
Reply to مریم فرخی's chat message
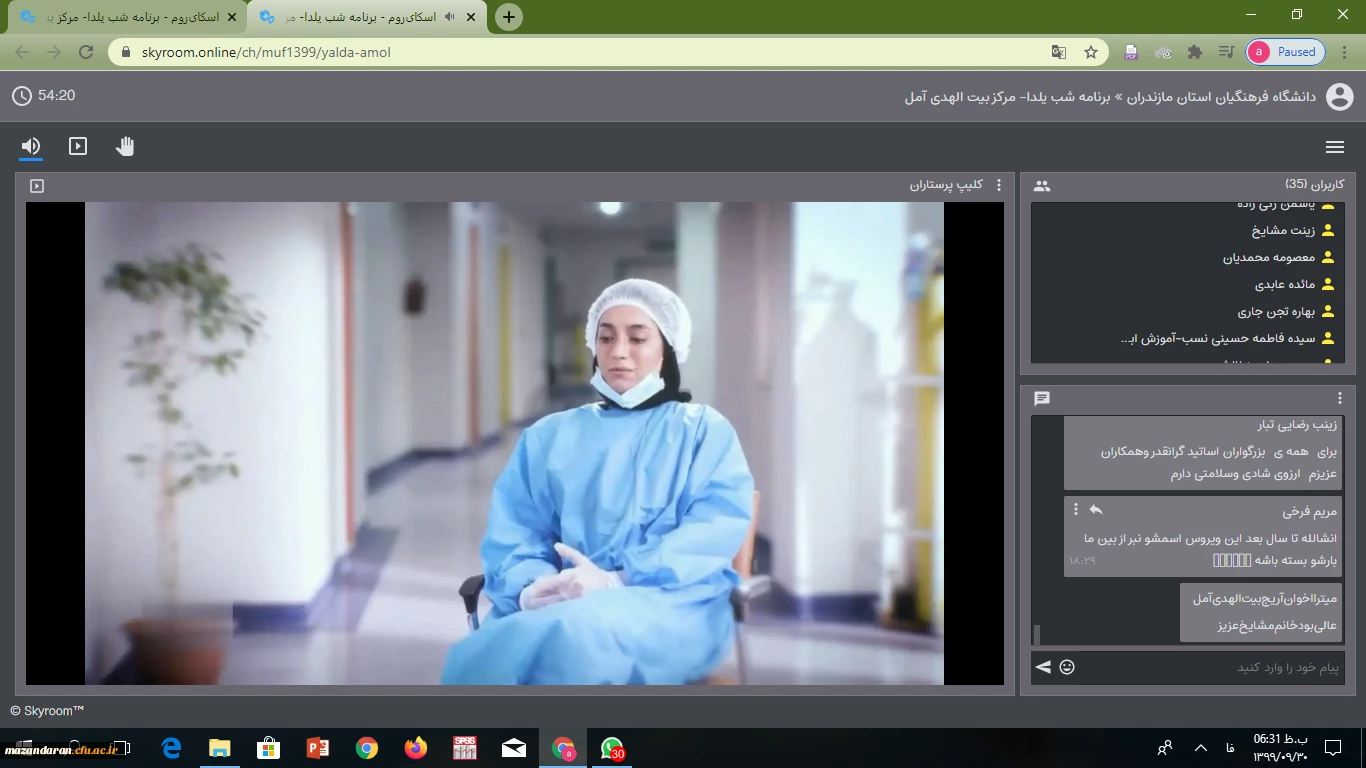pyautogui.click(x=1096, y=510)
